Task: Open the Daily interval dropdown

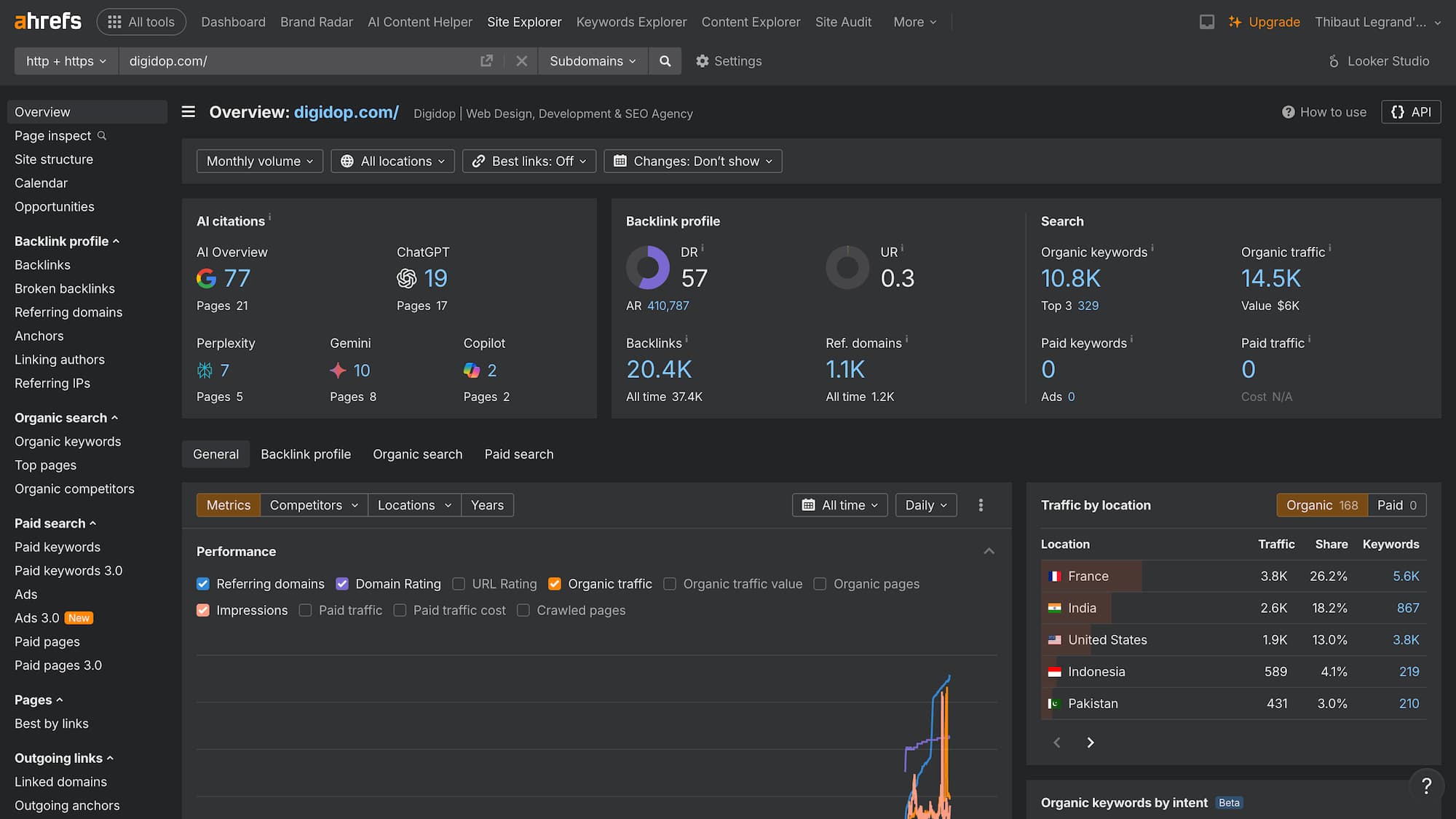Action: [x=926, y=505]
